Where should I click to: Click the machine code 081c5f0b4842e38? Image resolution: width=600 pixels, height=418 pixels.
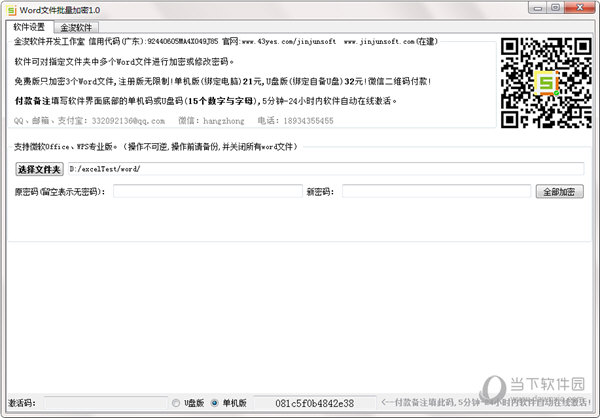click(x=315, y=403)
